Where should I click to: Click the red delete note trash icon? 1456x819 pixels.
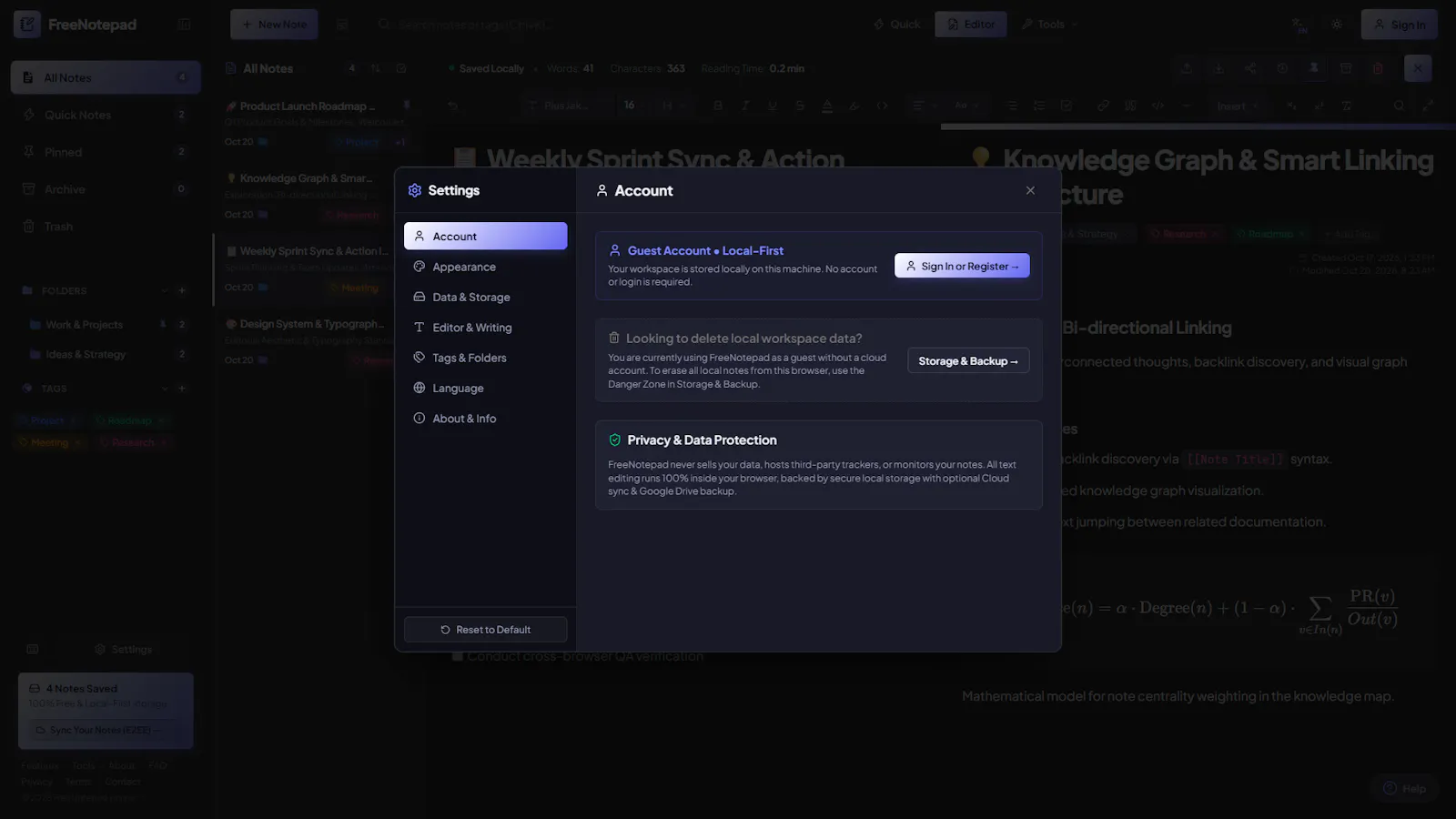point(1378,68)
